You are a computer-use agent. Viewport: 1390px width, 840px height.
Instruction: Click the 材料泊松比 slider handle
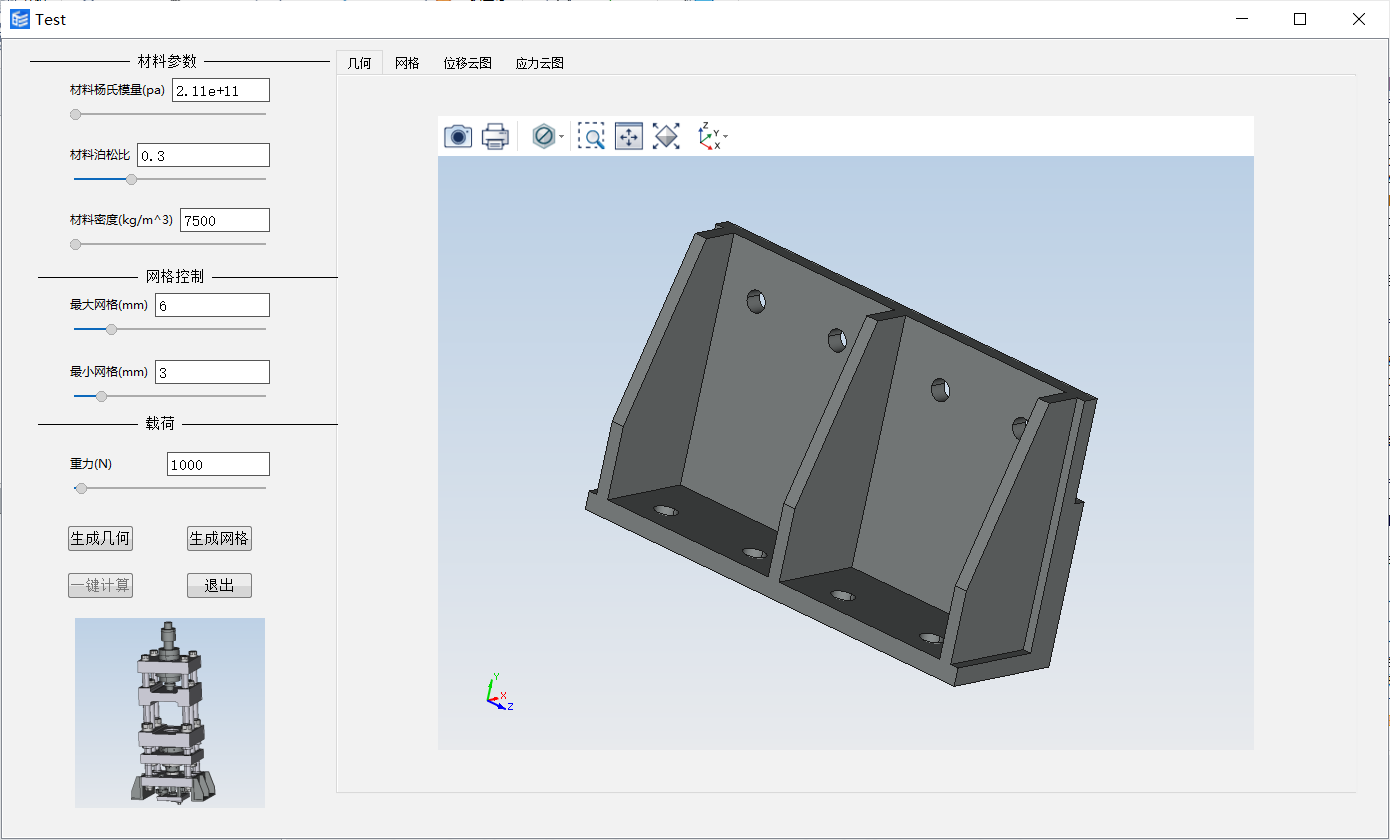[131, 179]
